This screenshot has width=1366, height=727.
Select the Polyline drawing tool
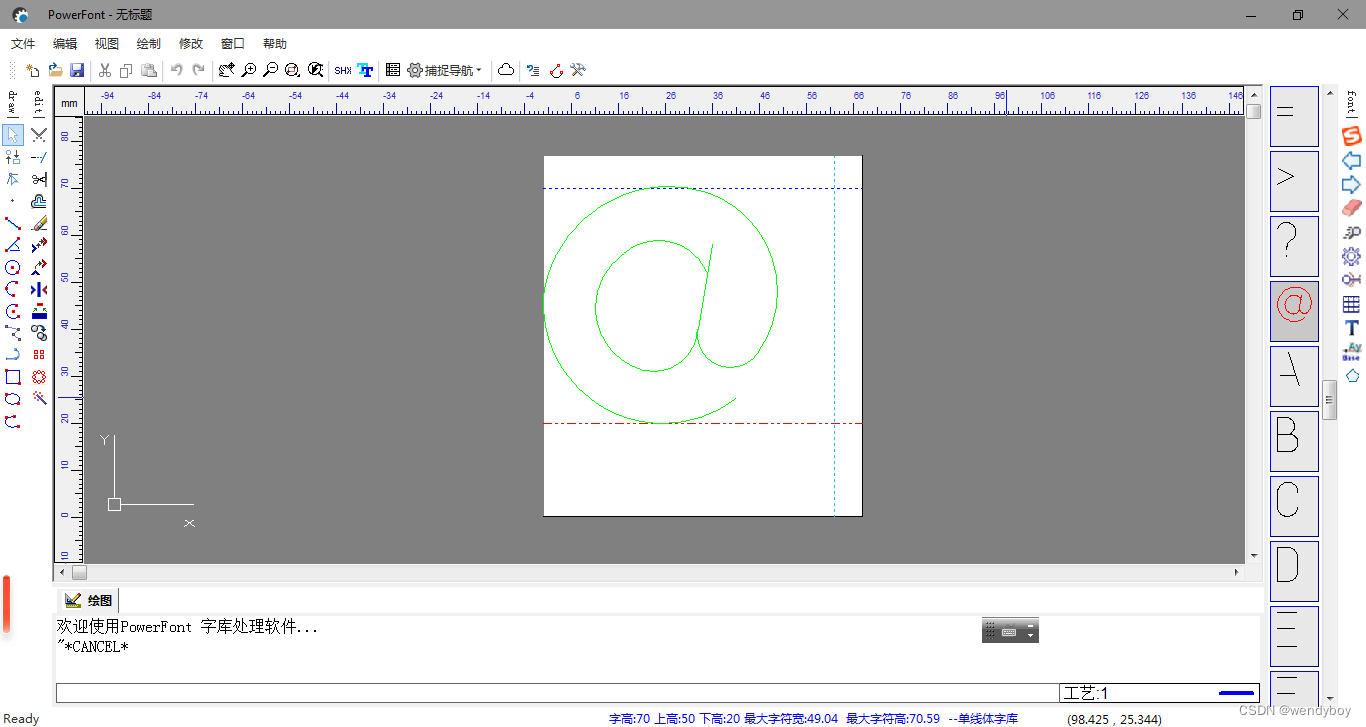(13, 333)
